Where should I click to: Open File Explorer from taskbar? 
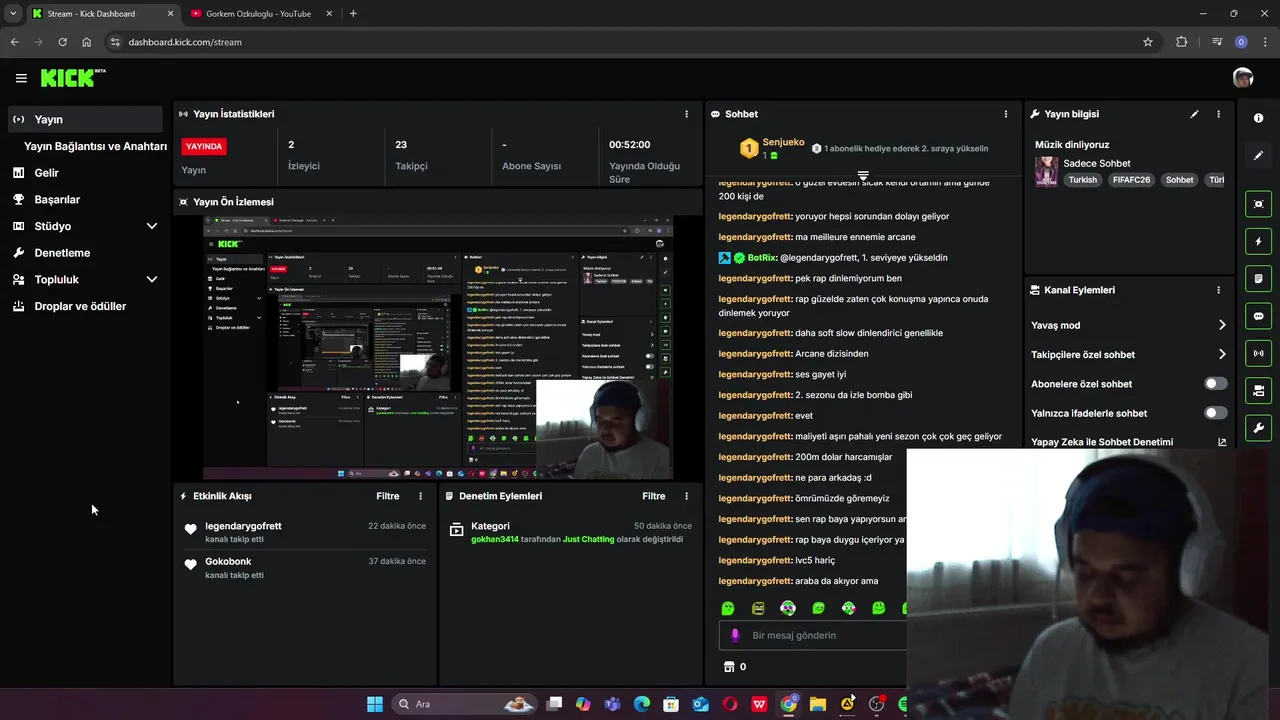pos(817,704)
